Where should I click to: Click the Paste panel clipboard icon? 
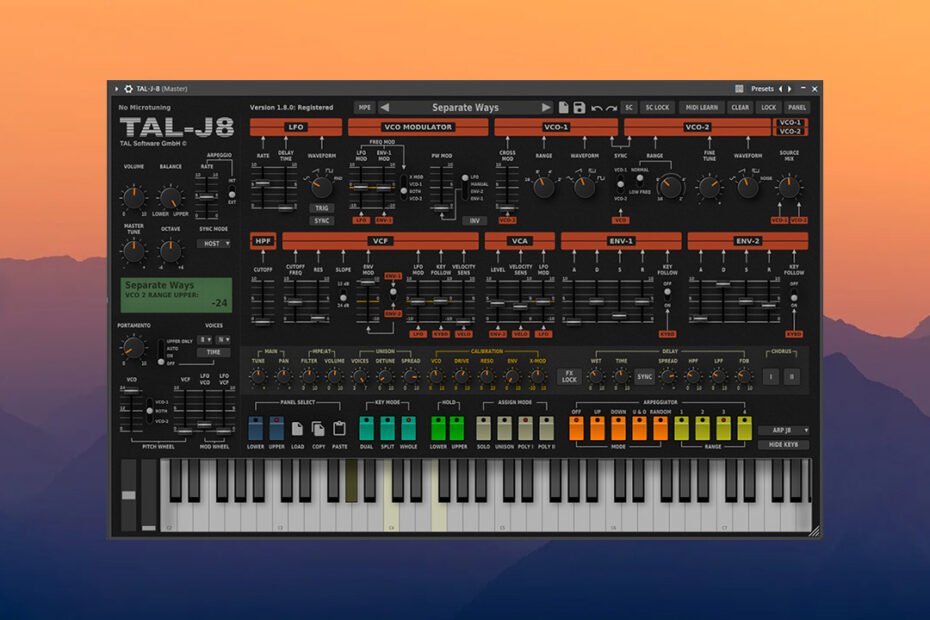coord(339,428)
